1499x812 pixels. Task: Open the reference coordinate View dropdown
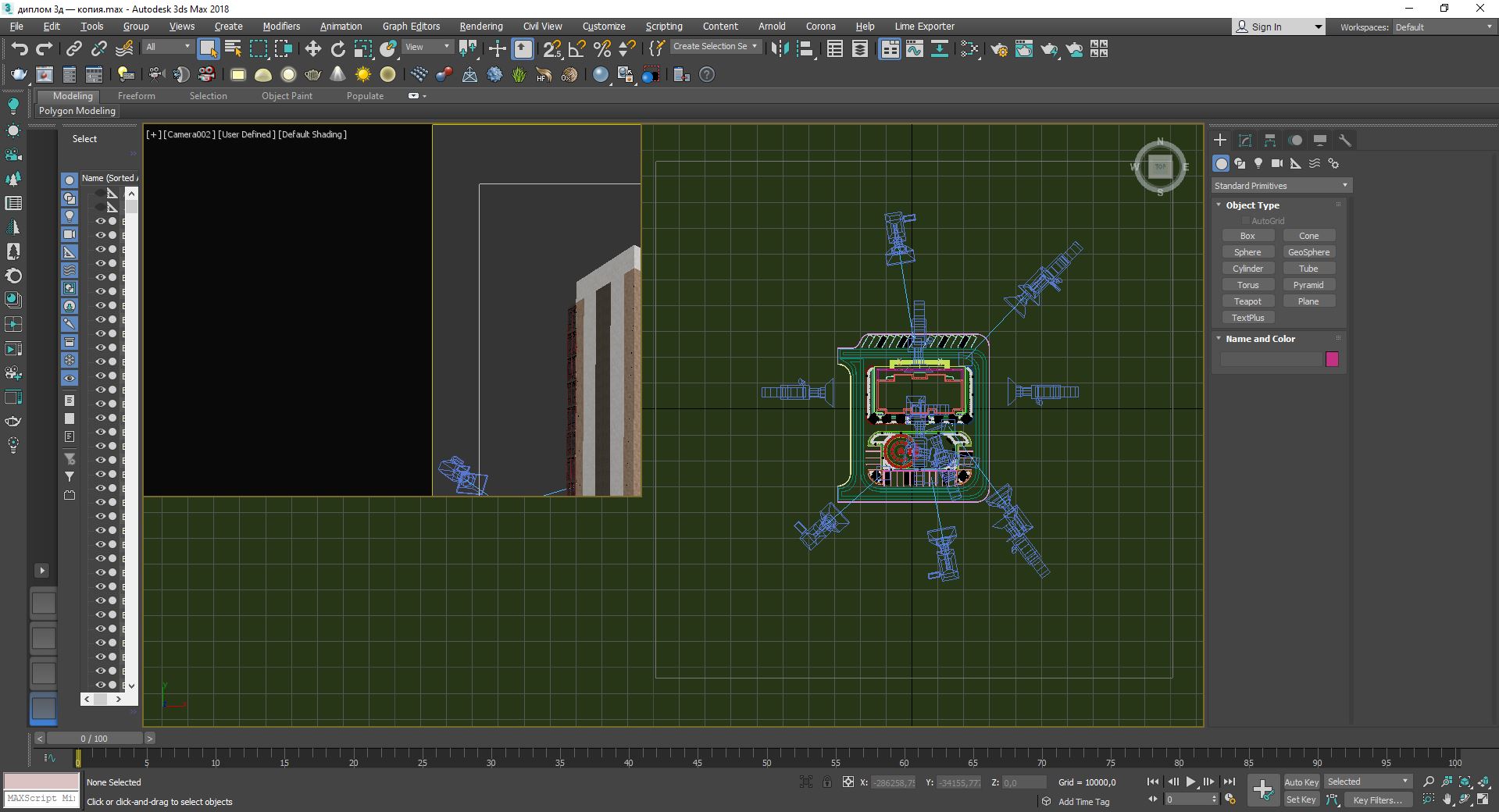pos(427,47)
